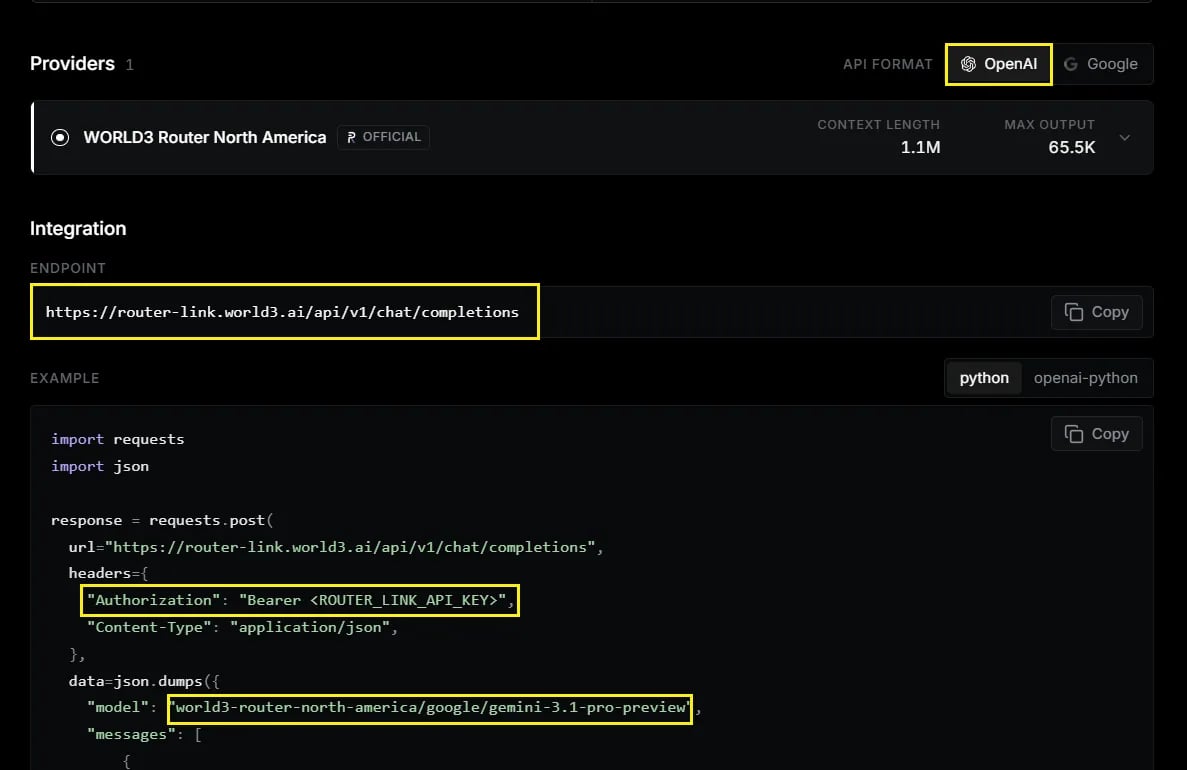The width and height of the screenshot is (1187, 770).
Task: Click the API FORMAT label
Action: [x=888, y=64]
